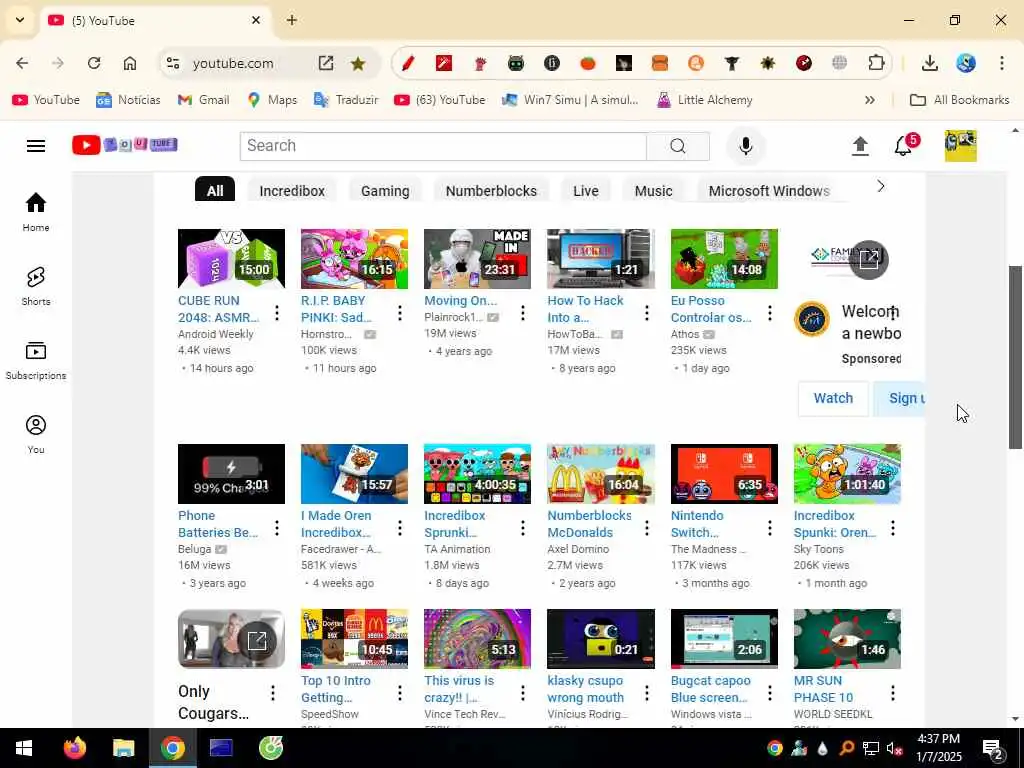Click the Watch button on the ad

(x=833, y=398)
